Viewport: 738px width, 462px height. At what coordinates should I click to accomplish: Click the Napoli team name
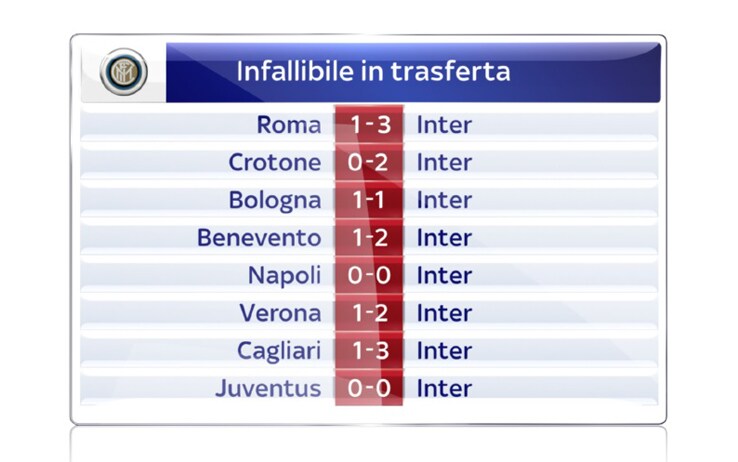285,277
